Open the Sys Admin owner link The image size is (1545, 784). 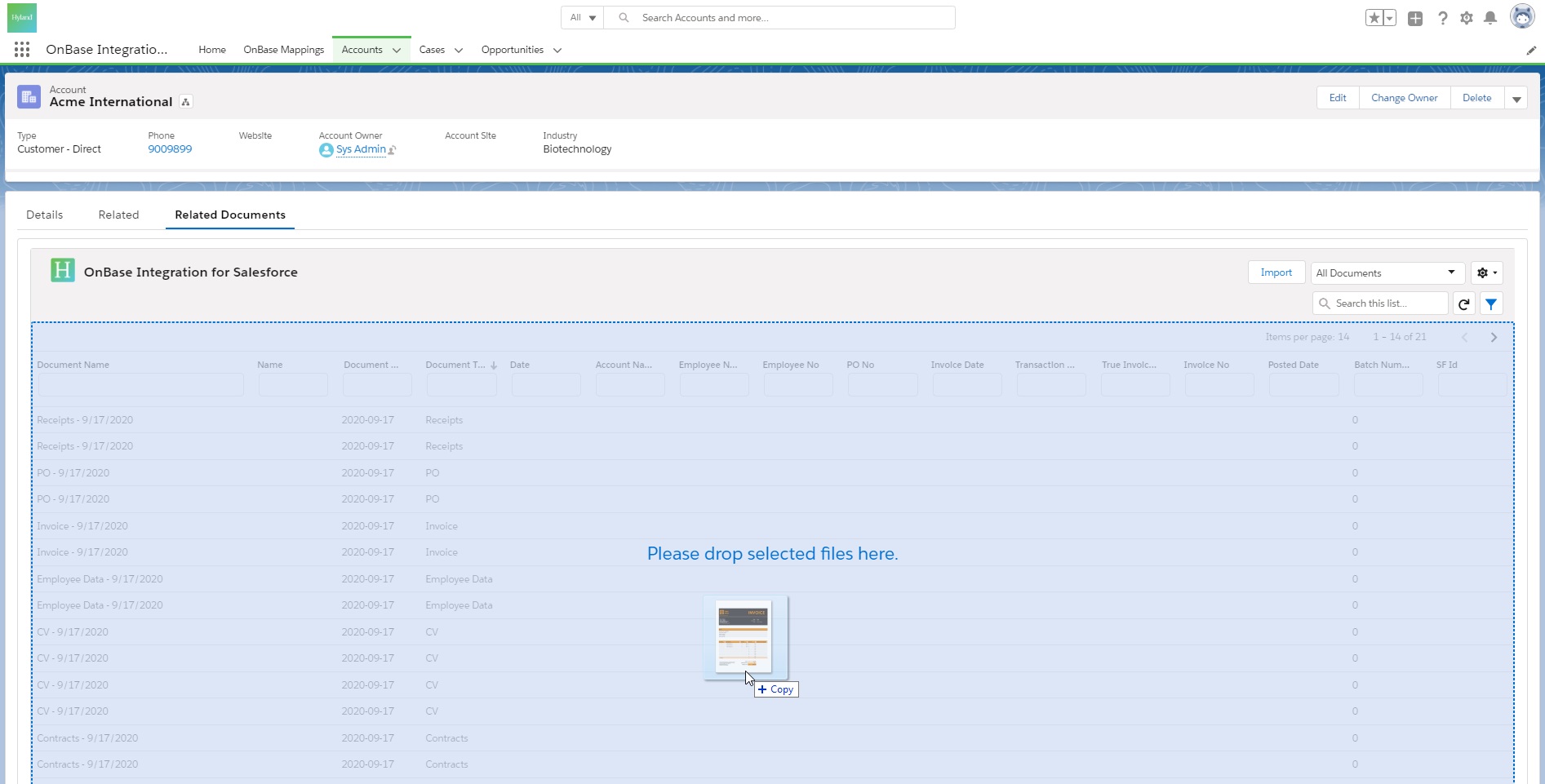(x=361, y=149)
